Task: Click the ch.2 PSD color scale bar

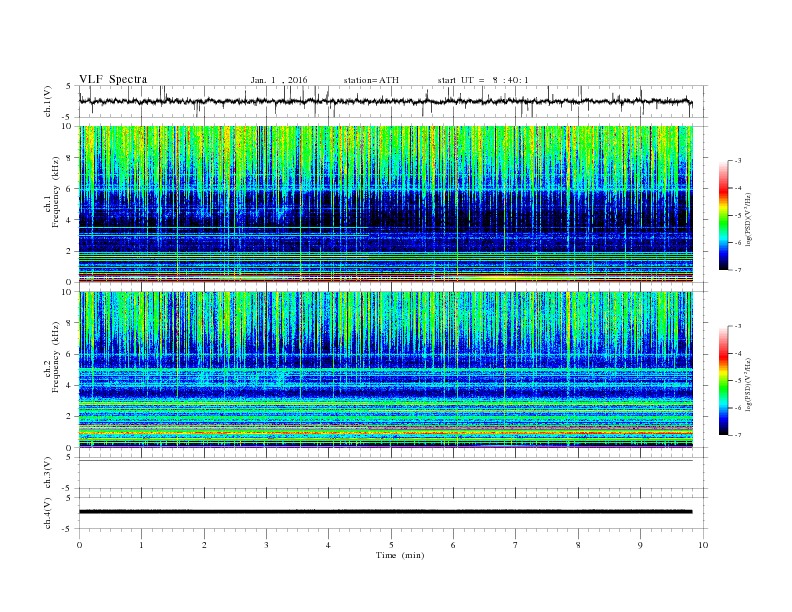Action: pyautogui.click(x=723, y=380)
